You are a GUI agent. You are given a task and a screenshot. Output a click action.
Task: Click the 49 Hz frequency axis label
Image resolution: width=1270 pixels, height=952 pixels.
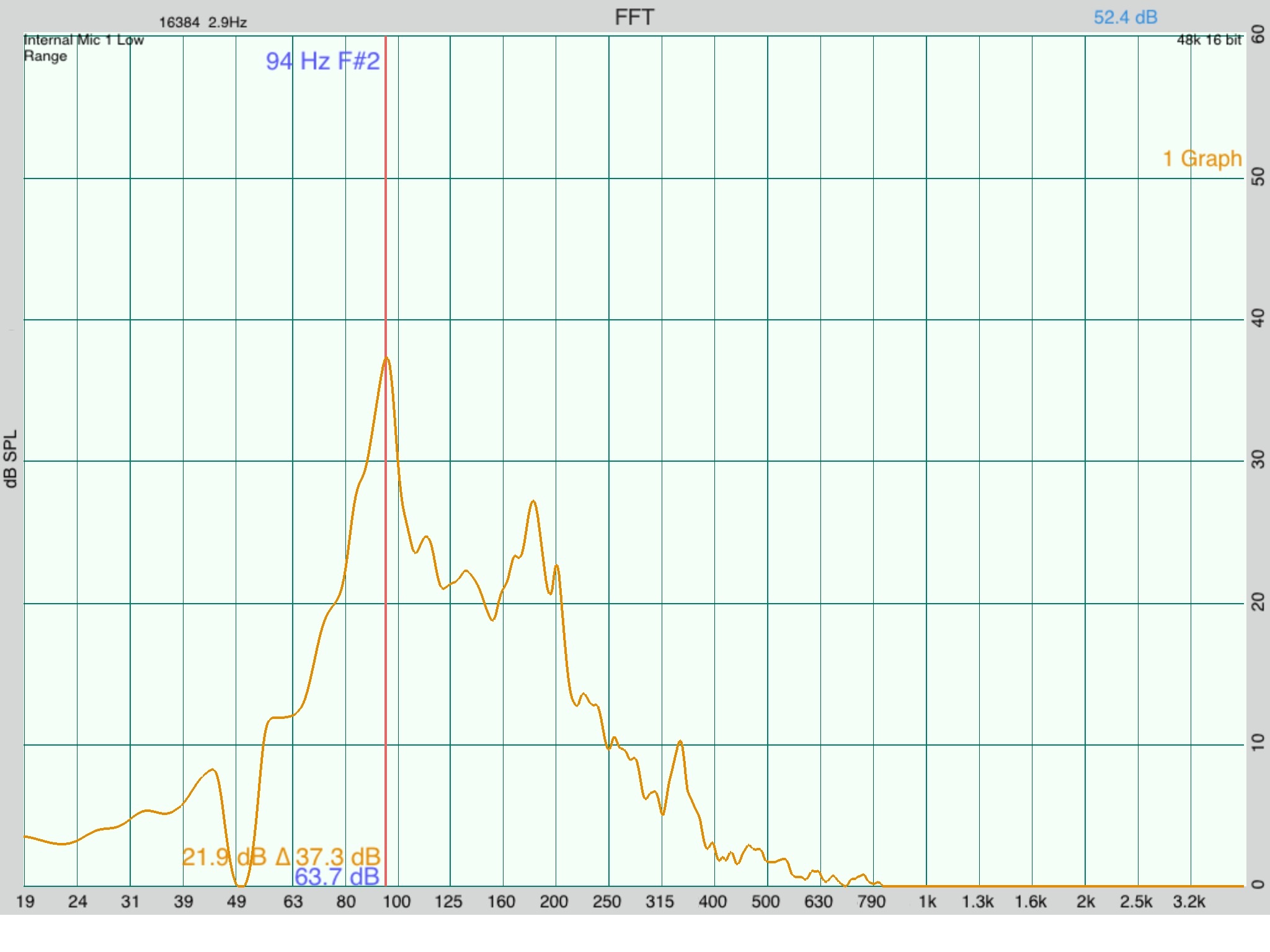pos(236,902)
